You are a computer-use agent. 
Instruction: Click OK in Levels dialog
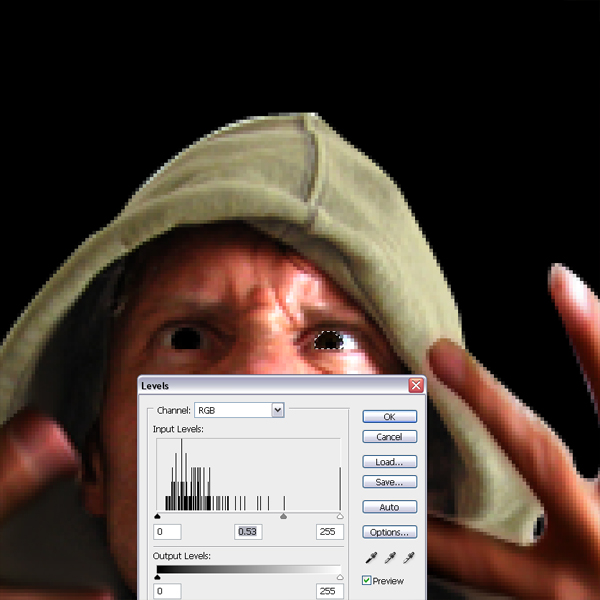click(390, 417)
